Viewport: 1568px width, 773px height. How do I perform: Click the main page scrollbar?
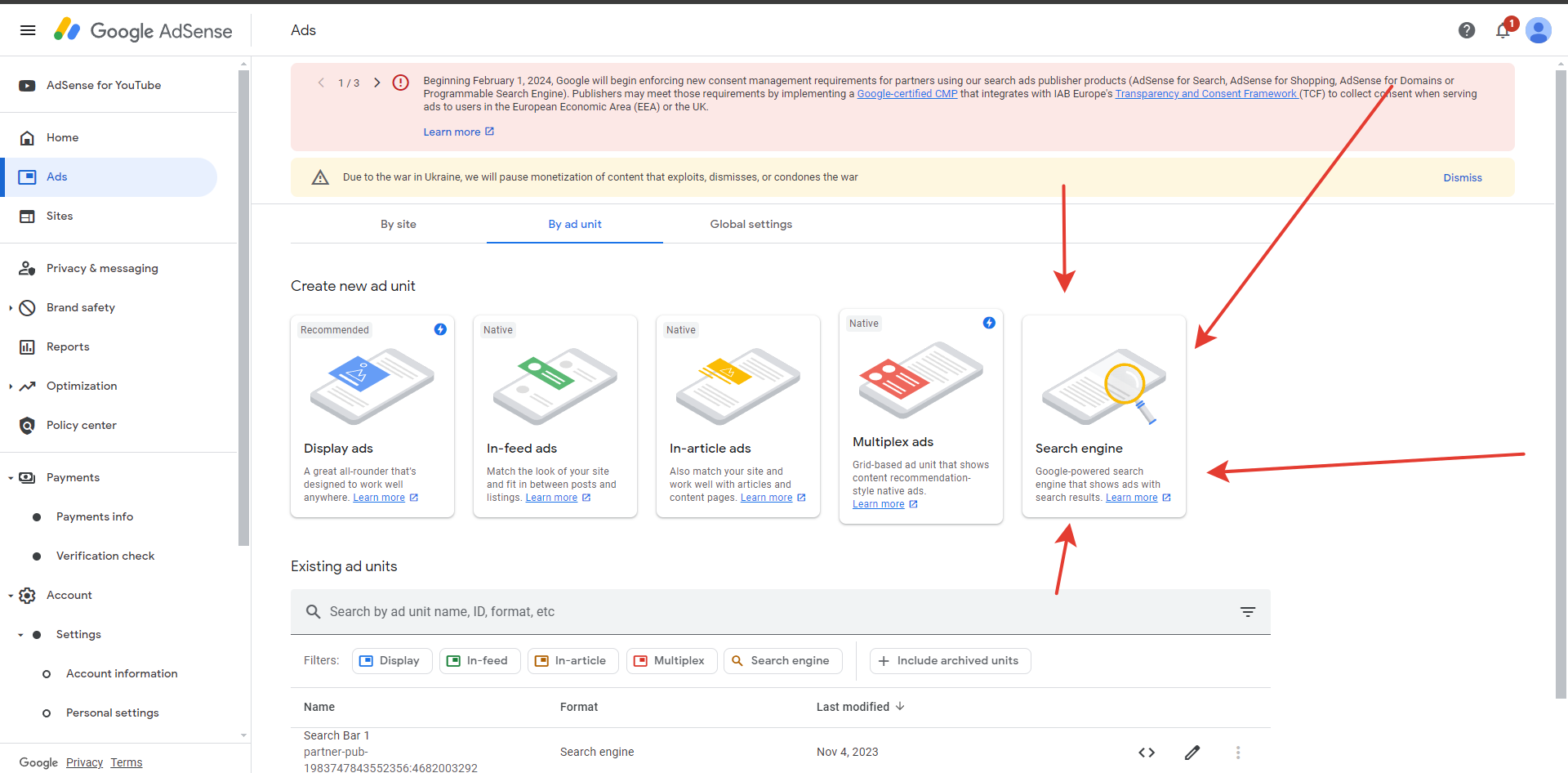(x=1561, y=384)
